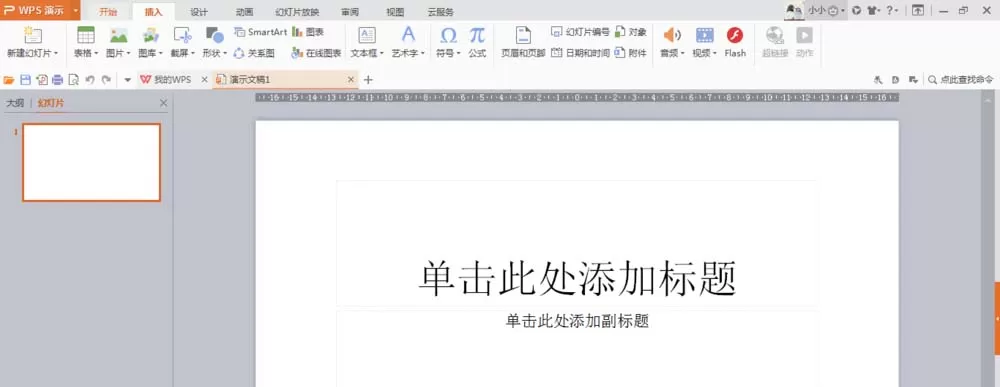Click the open folder icon in quick toolbar
Viewport: 1000px width, 387px height.
coord(9,80)
